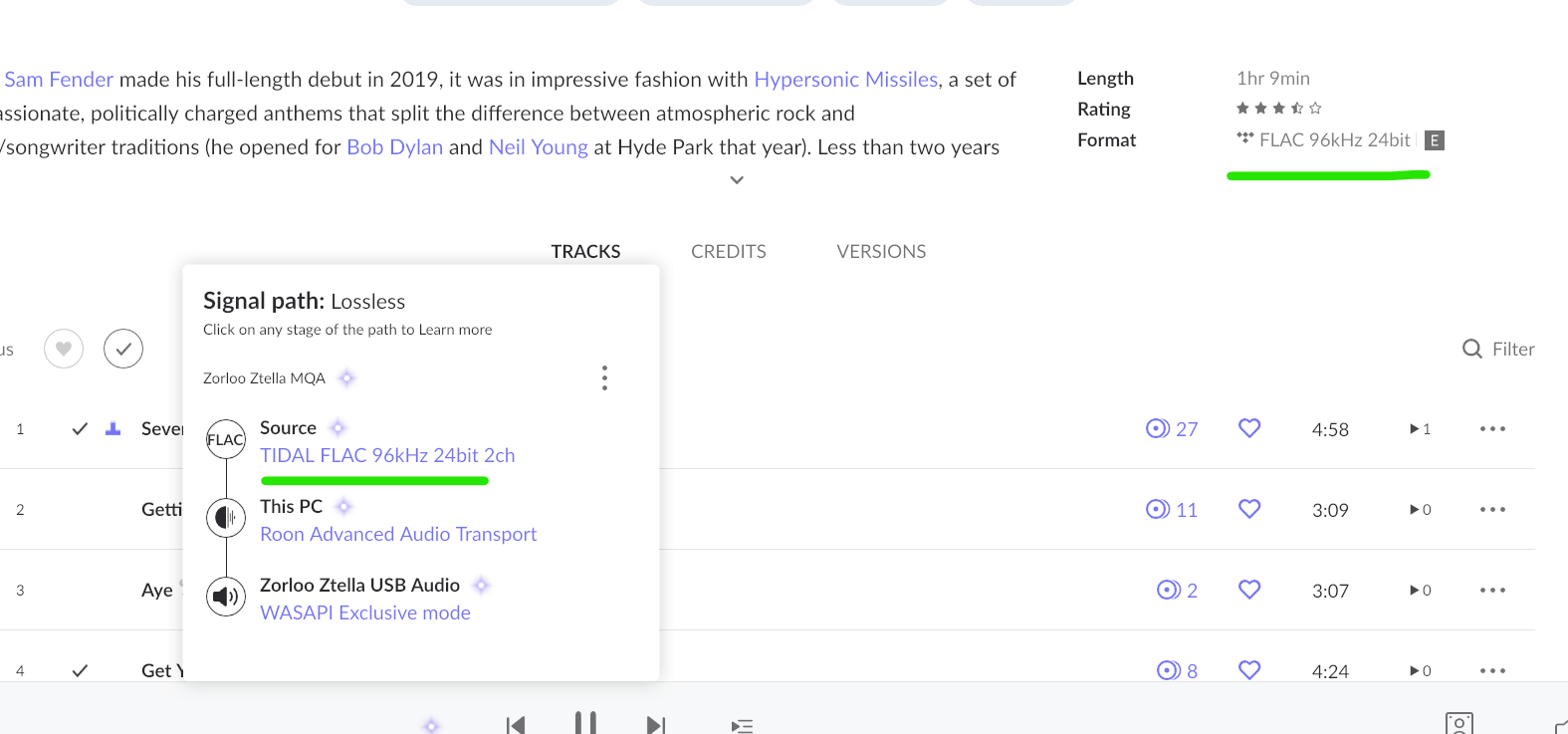Favorite track 3 with the heart
The image size is (1568, 734).
pos(1249,590)
